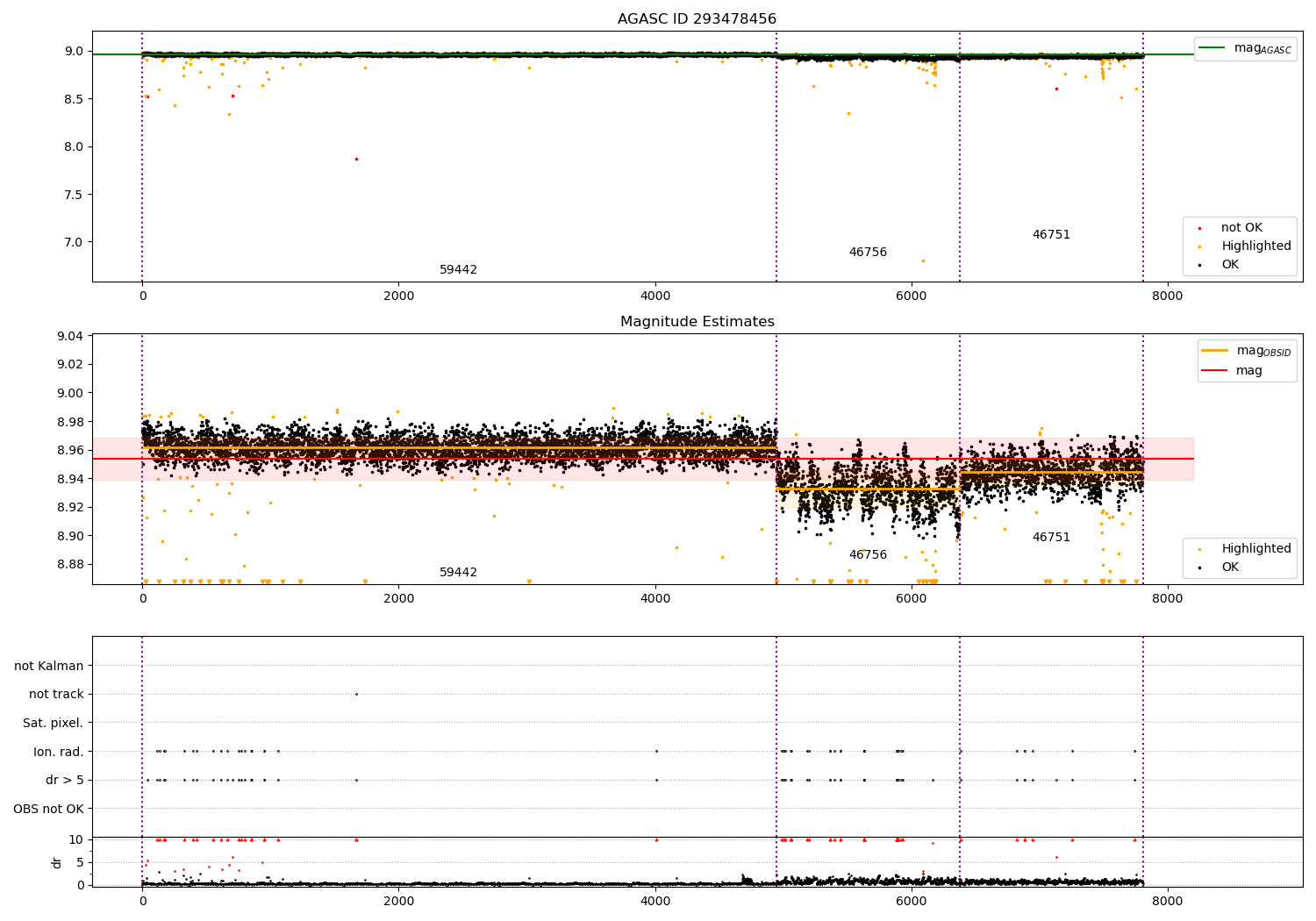Click the '8.92' y-tick in Magnitude Estimates plot

point(70,508)
